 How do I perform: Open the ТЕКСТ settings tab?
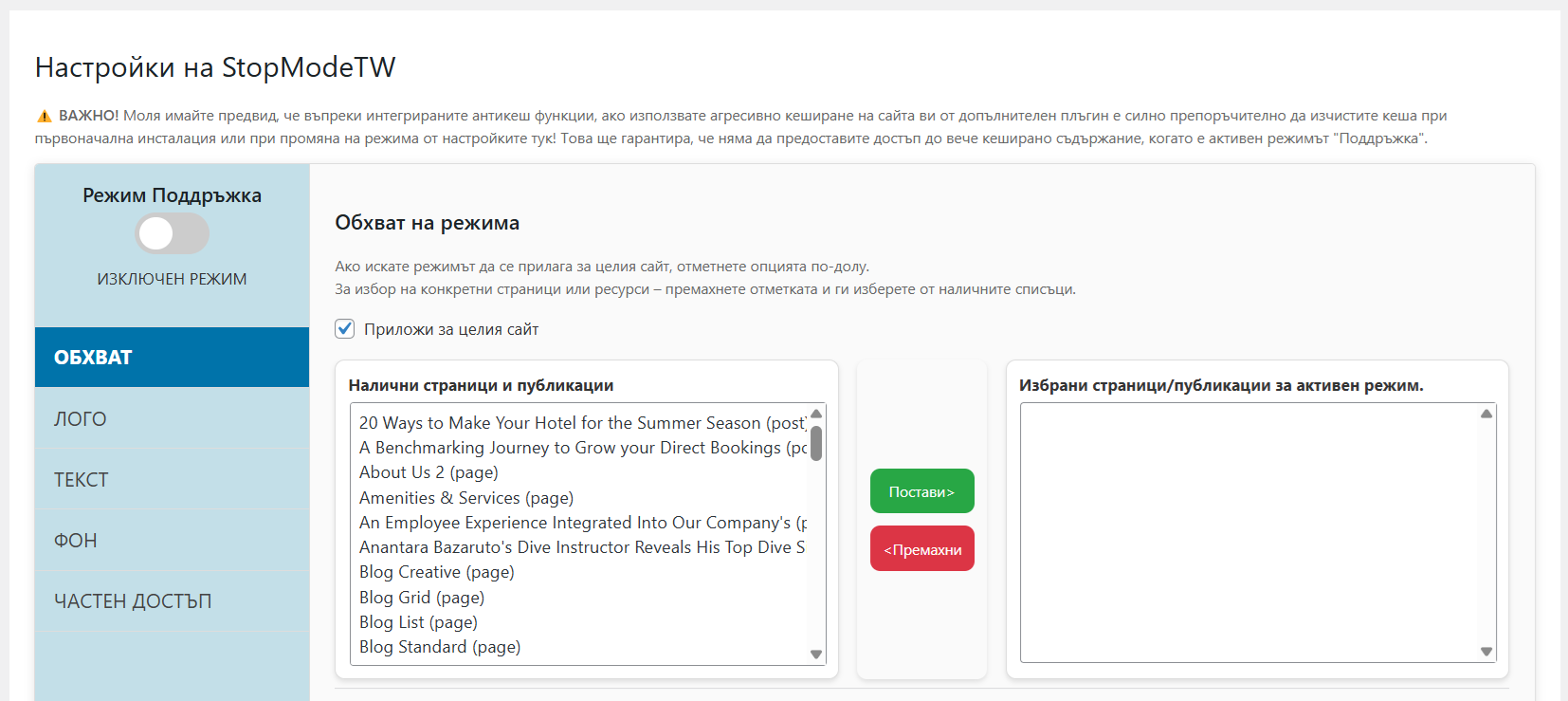click(172, 479)
